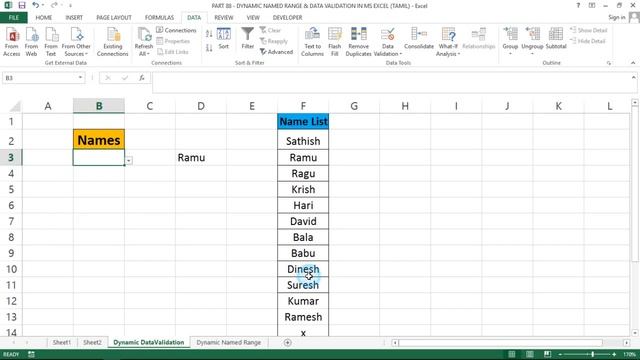
Task: Switch to Page Layout view
Action: [x=529, y=354]
